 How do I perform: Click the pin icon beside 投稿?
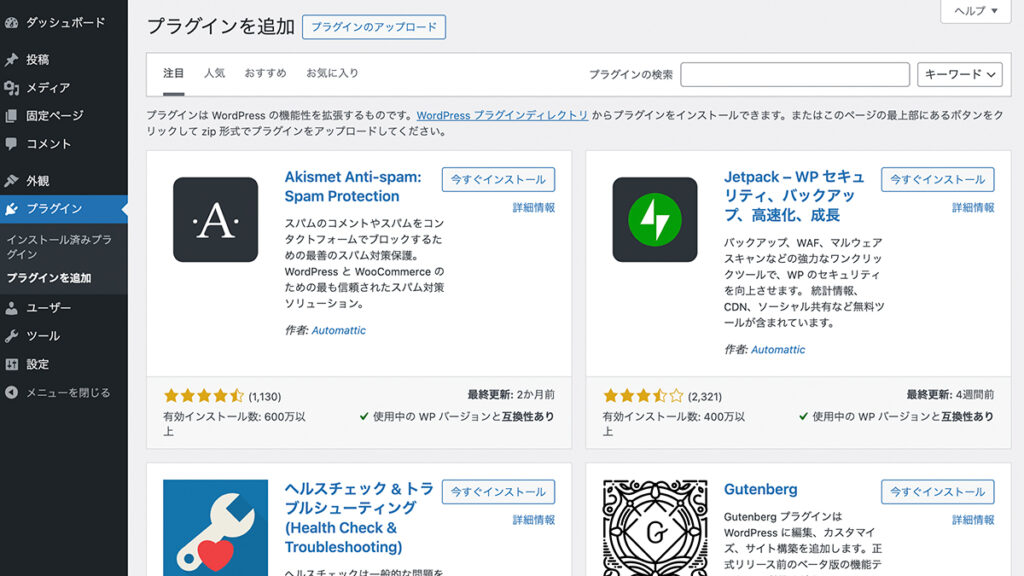(x=11, y=59)
